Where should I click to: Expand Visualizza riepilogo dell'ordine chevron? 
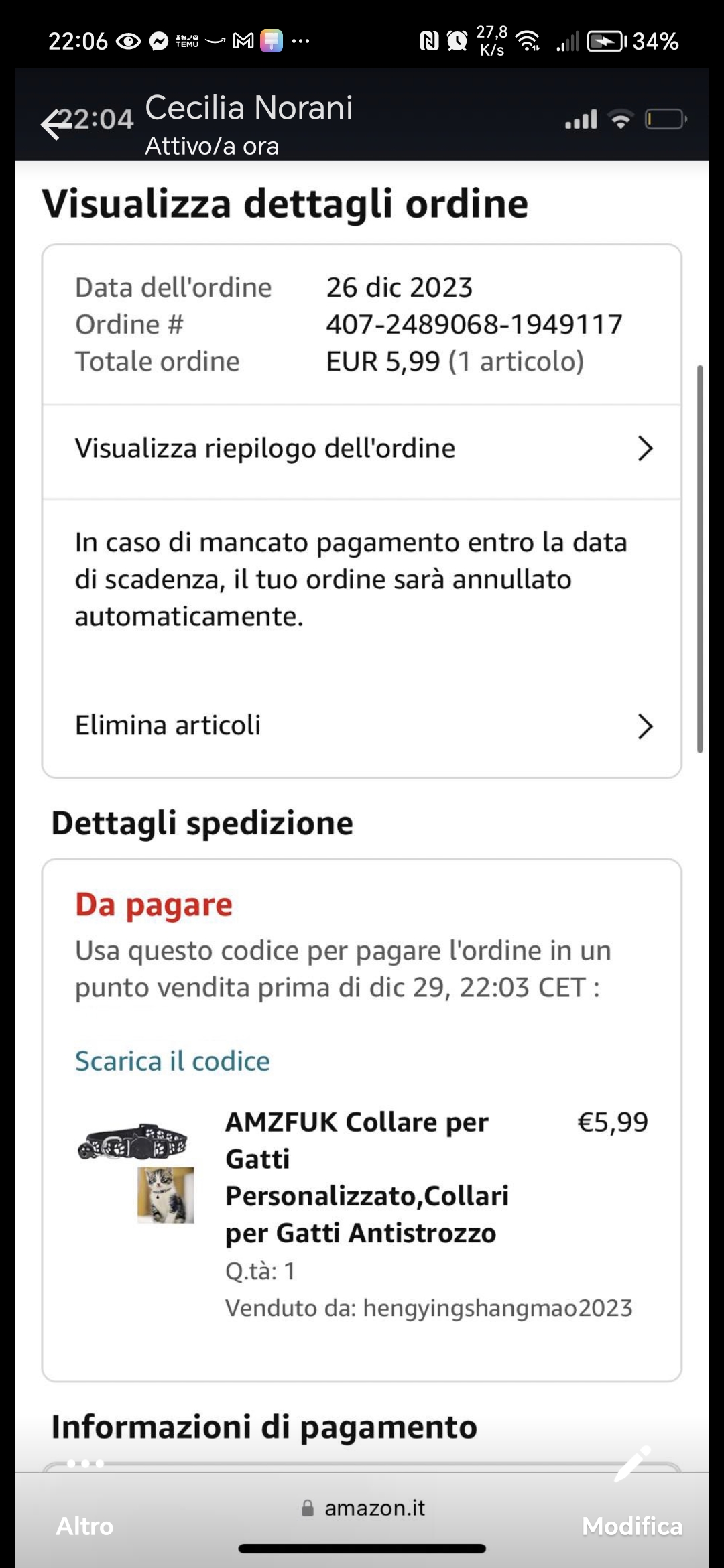[x=645, y=448]
